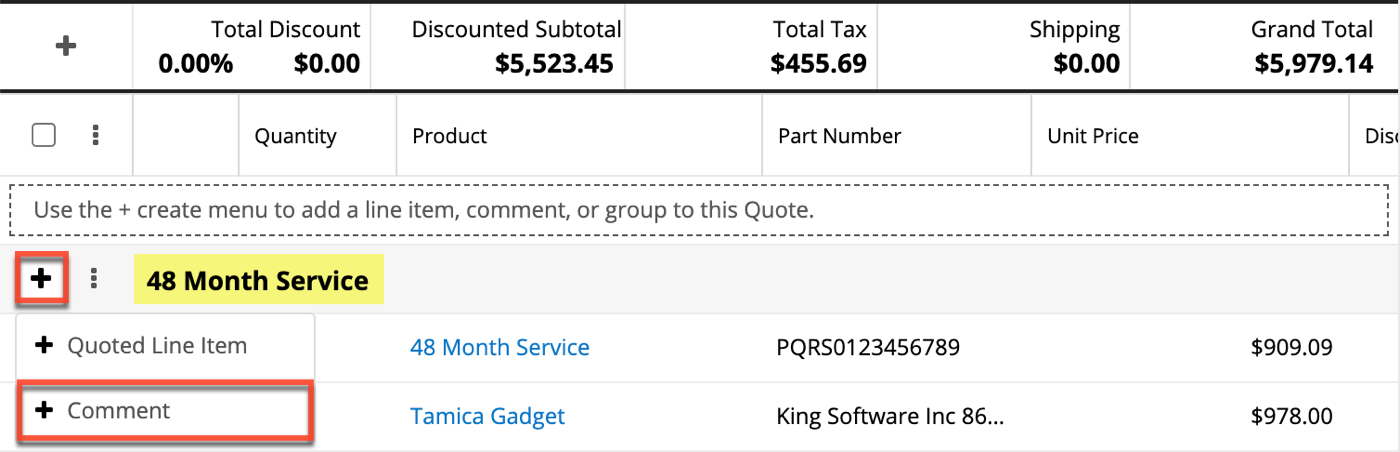This screenshot has height=452, width=1400.
Task: Open the Tamica Gadget product link
Action: click(487, 416)
